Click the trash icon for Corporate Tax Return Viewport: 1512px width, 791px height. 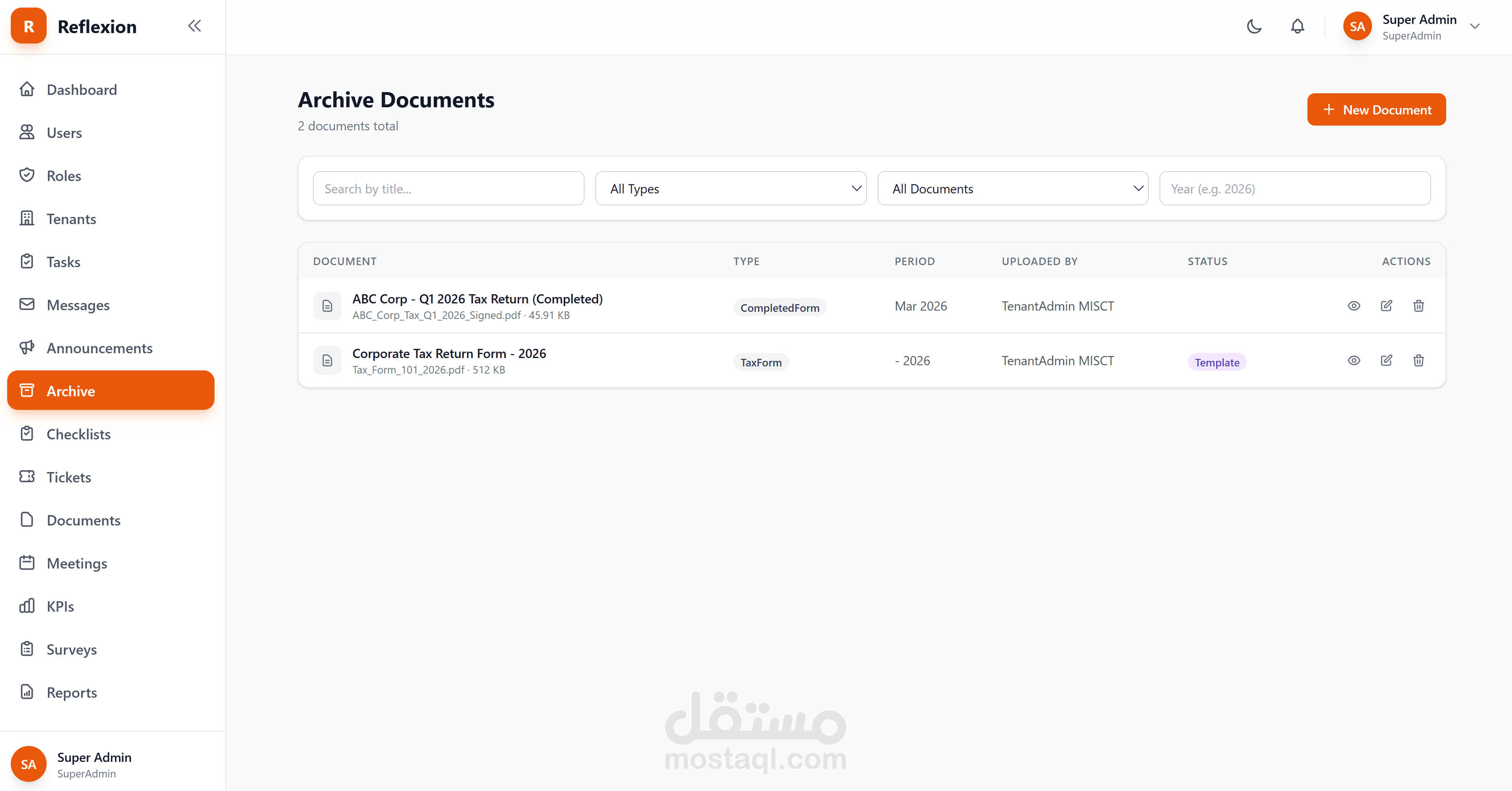click(x=1418, y=360)
